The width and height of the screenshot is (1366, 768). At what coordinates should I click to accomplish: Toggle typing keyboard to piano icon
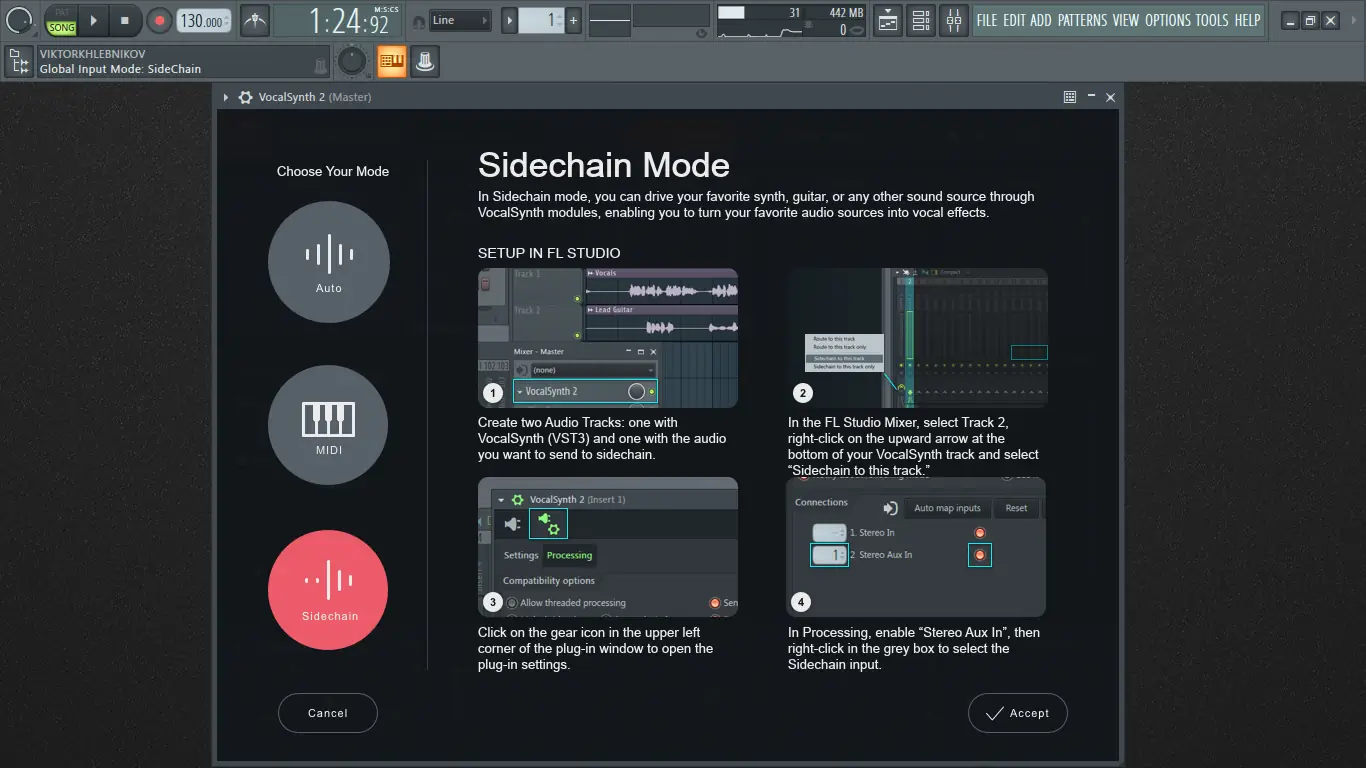click(392, 62)
